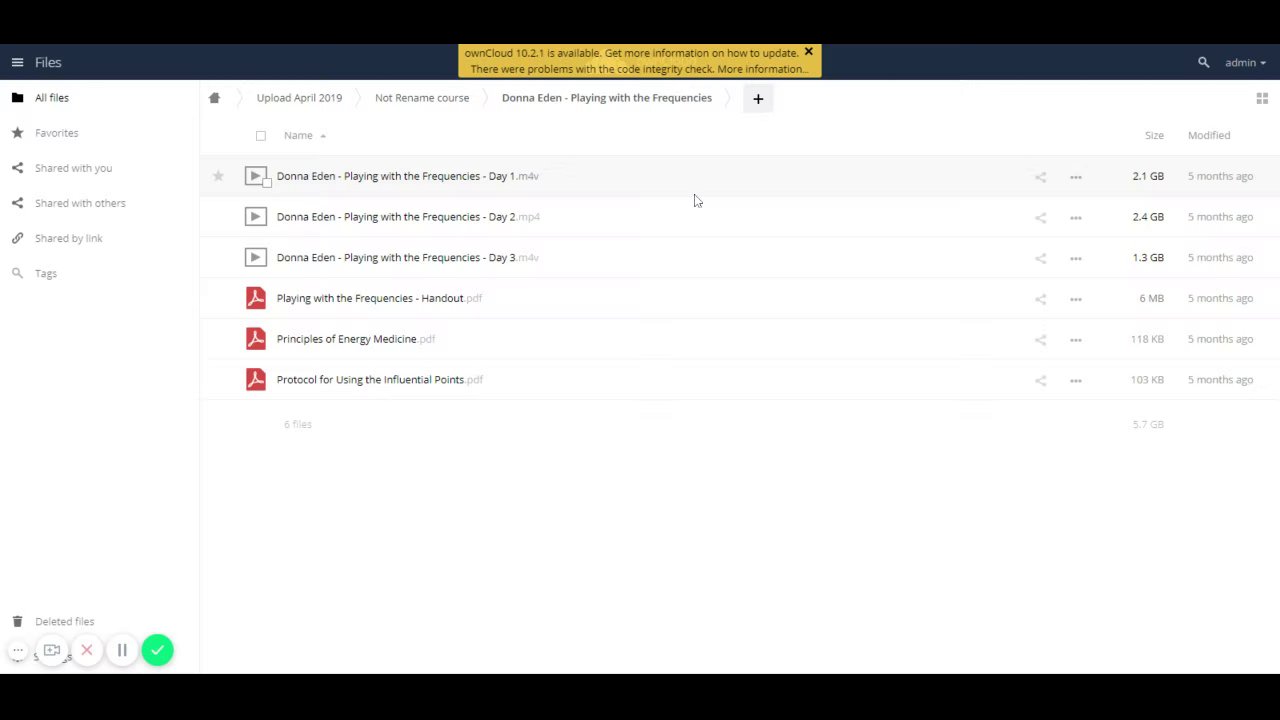
Task: Click More information link for update
Action: point(761,69)
